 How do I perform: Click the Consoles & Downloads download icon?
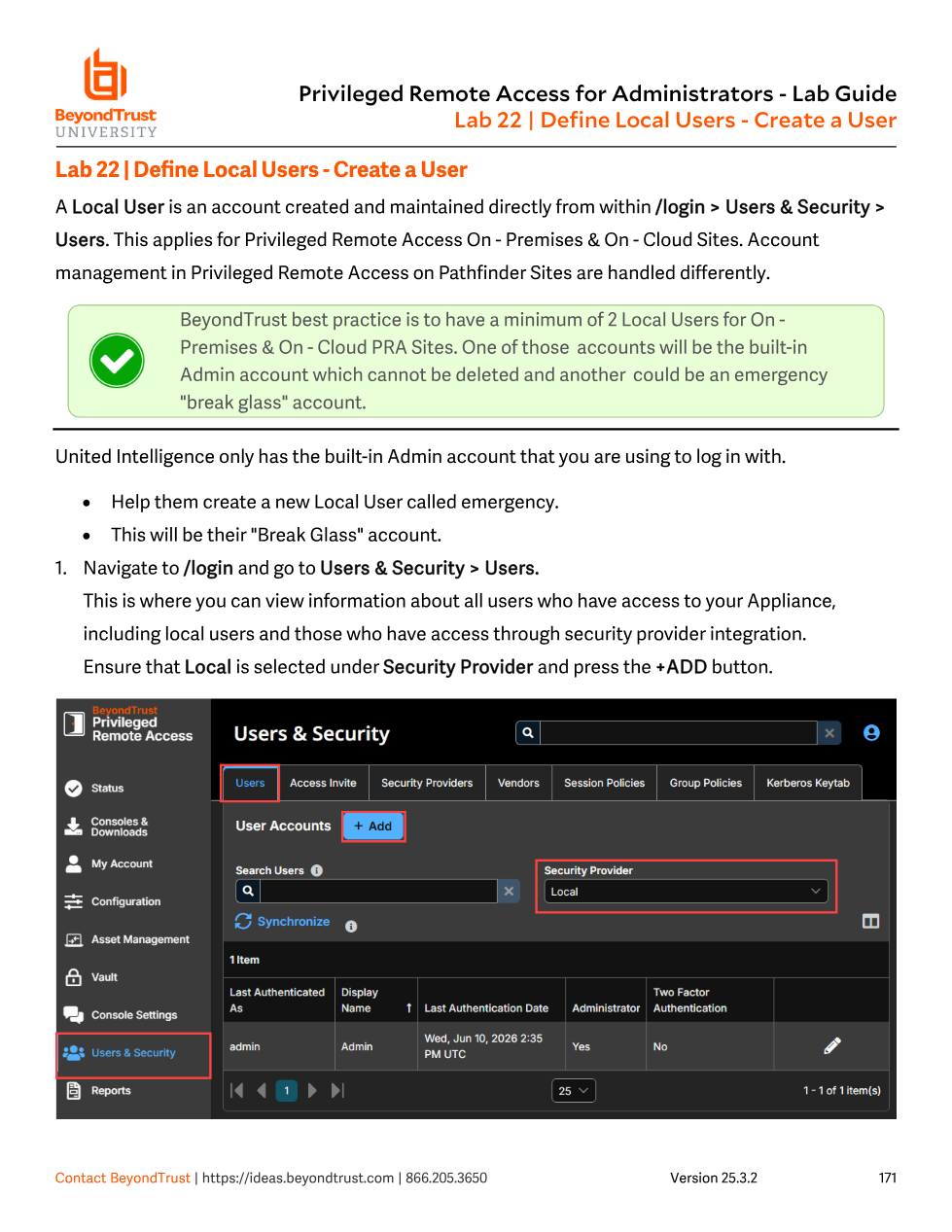pos(73,827)
